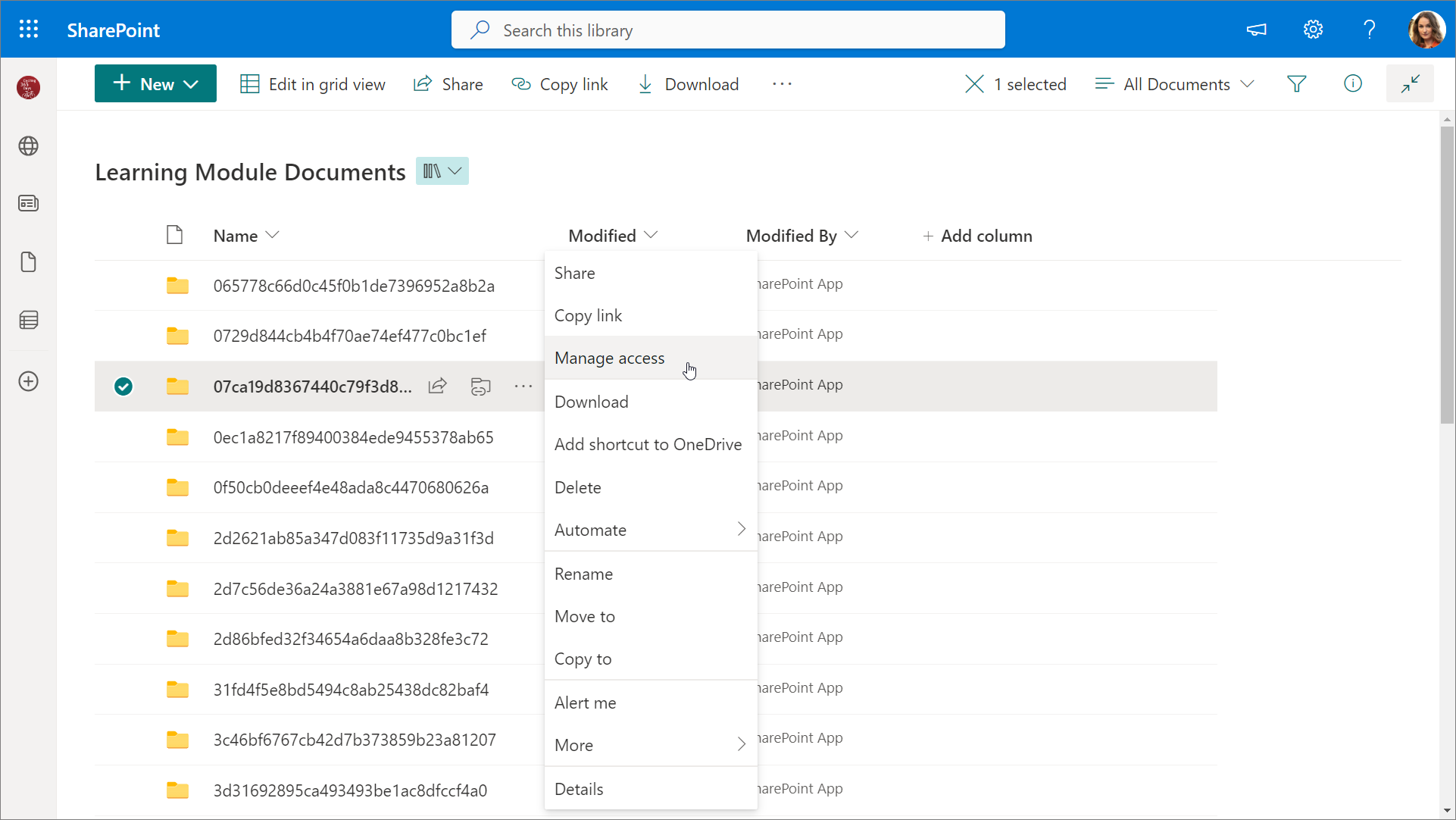Click the Search this library box
This screenshot has width=1456, height=820.
(727, 30)
